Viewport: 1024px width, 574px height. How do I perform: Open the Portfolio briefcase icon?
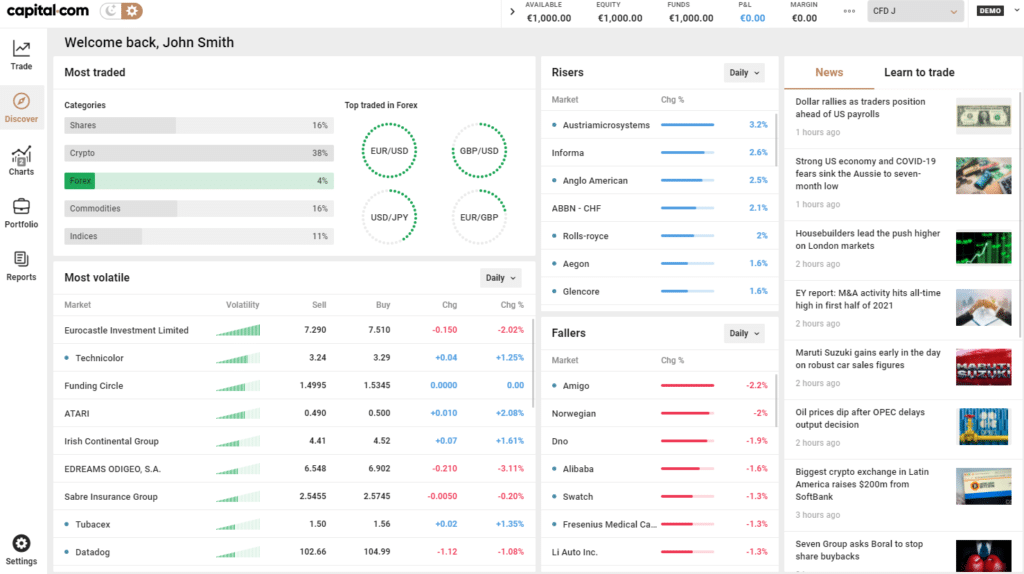(21, 212)
